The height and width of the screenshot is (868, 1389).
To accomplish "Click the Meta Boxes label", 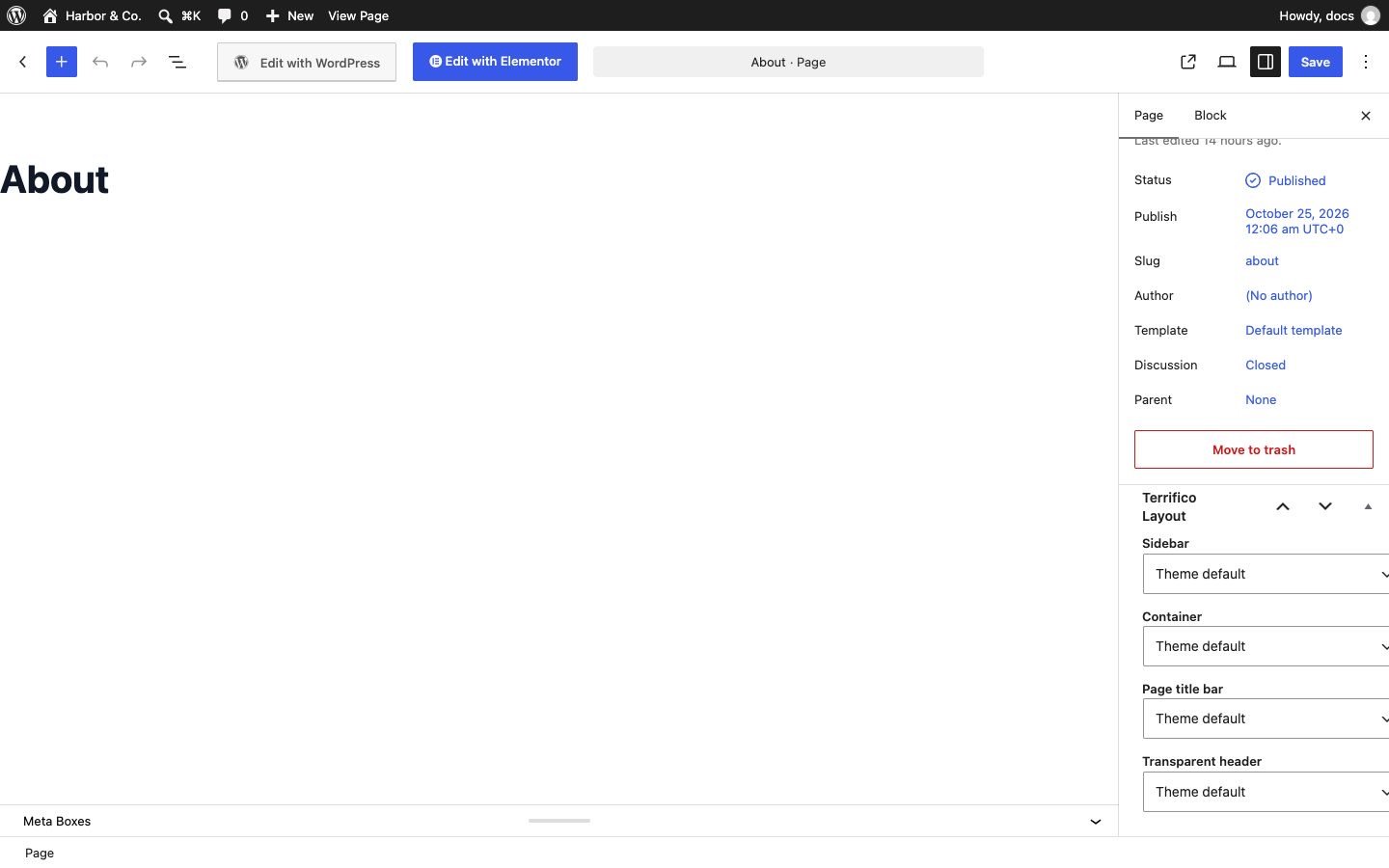I will 57,822.
